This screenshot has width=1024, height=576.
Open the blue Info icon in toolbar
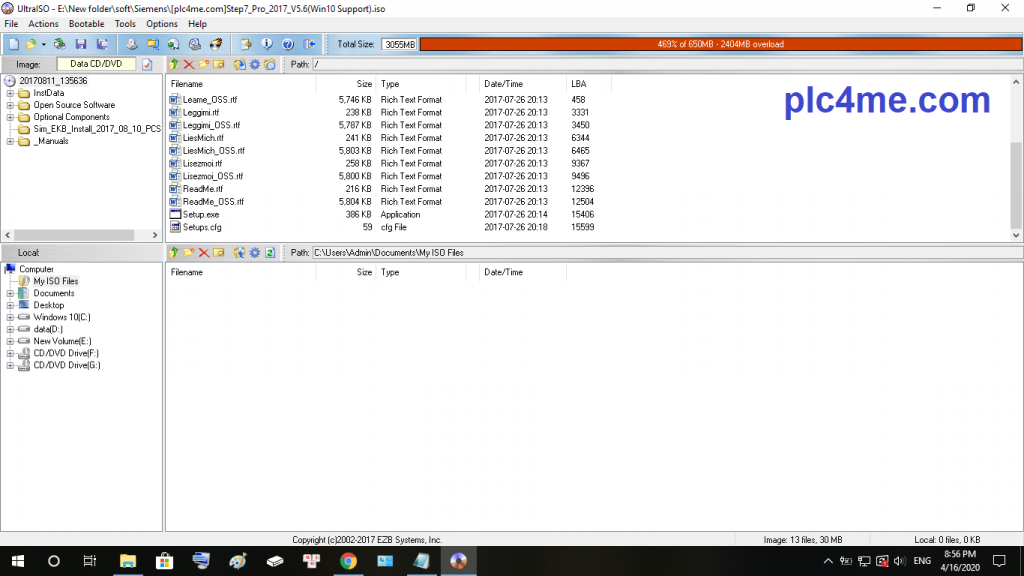[267, 44]
